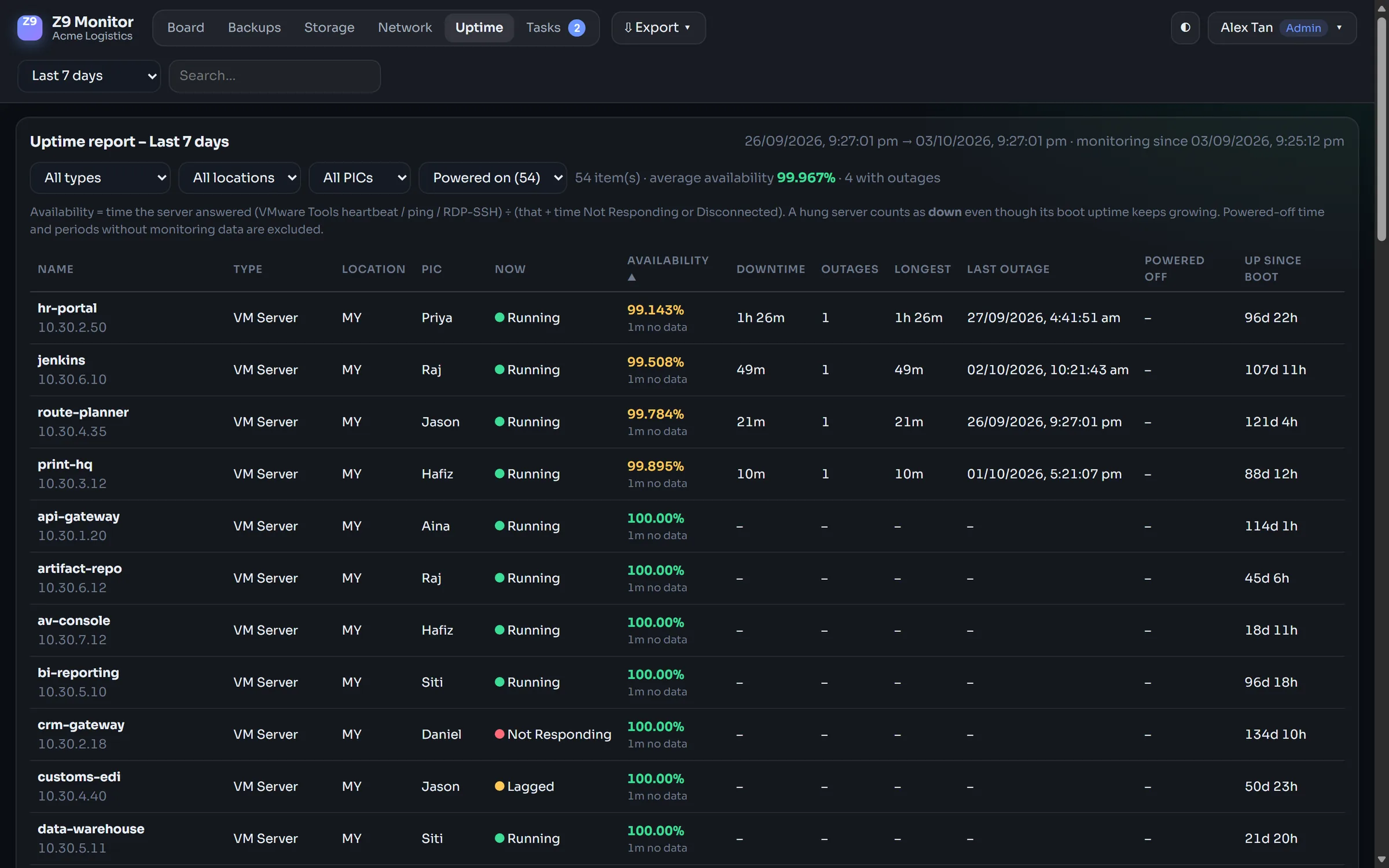Switch to the Backups tab
Image resolution: width=1389 pixels, height=868 pixels.
[254, 28]
